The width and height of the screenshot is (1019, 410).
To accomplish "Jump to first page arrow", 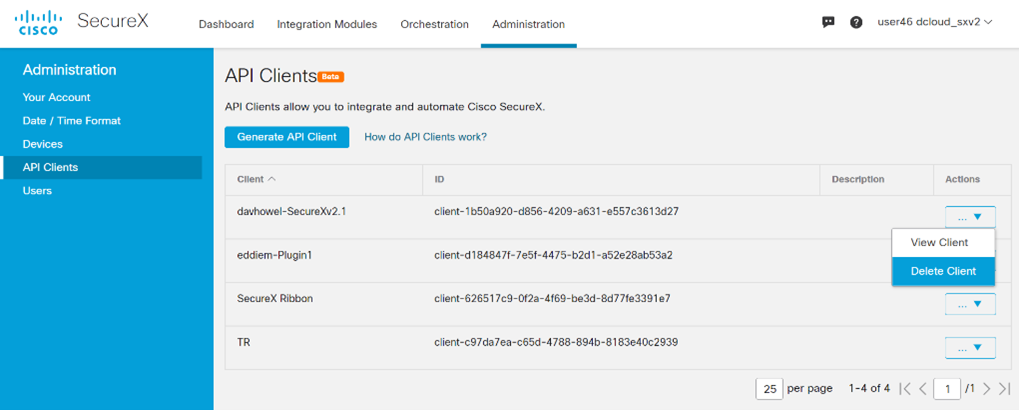I will [905, 389].
